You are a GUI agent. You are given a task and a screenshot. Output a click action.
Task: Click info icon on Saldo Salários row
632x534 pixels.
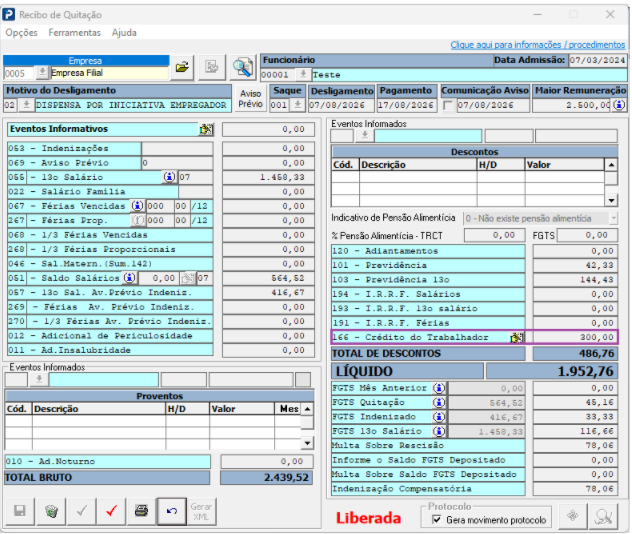click(130, 278)
